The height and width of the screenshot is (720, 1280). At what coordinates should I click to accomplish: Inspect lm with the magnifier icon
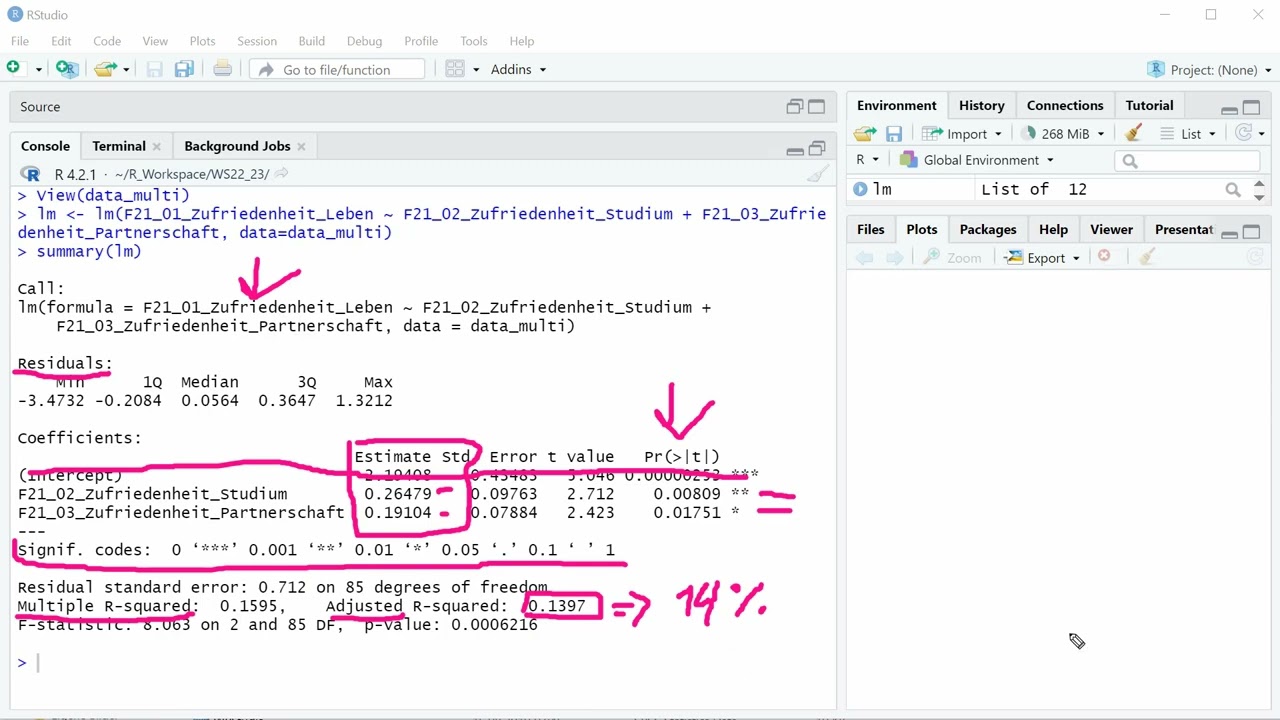click(x=1233, y=189)
